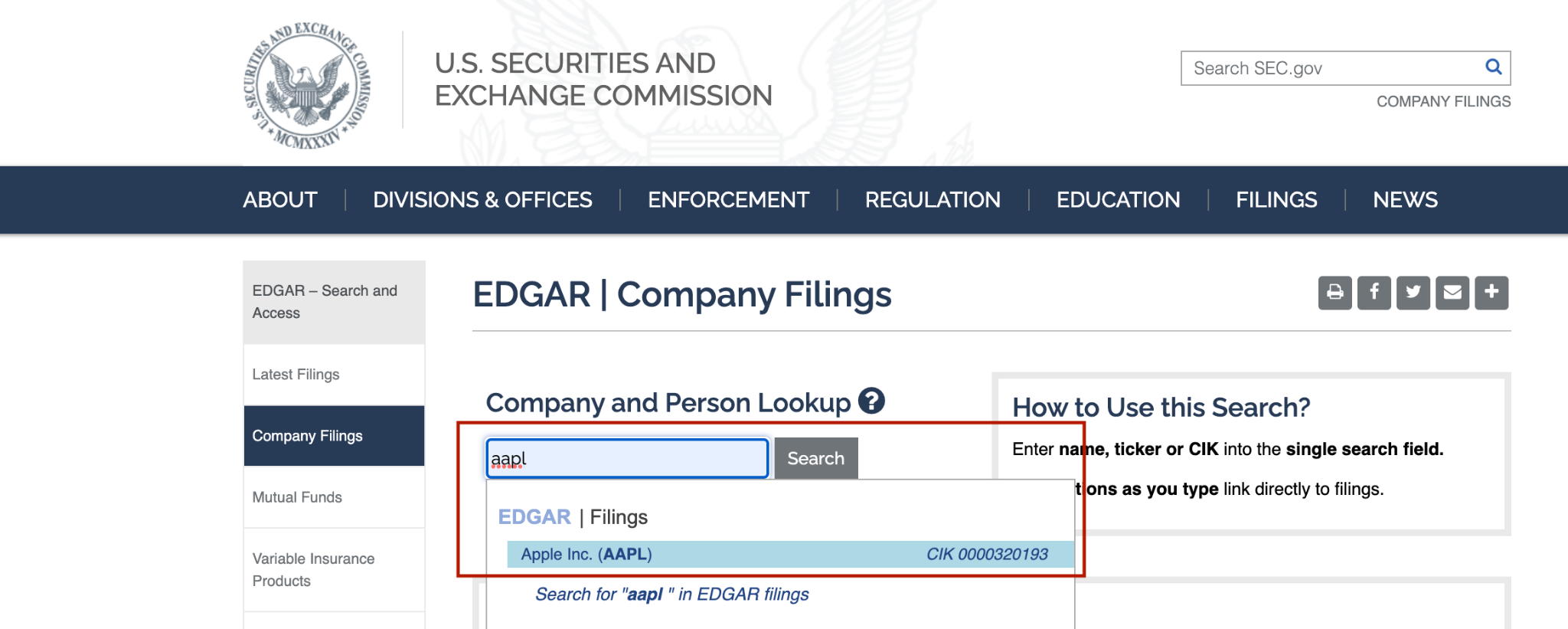Click the email share icon

pyautogui.click(x=1452, y=293)
